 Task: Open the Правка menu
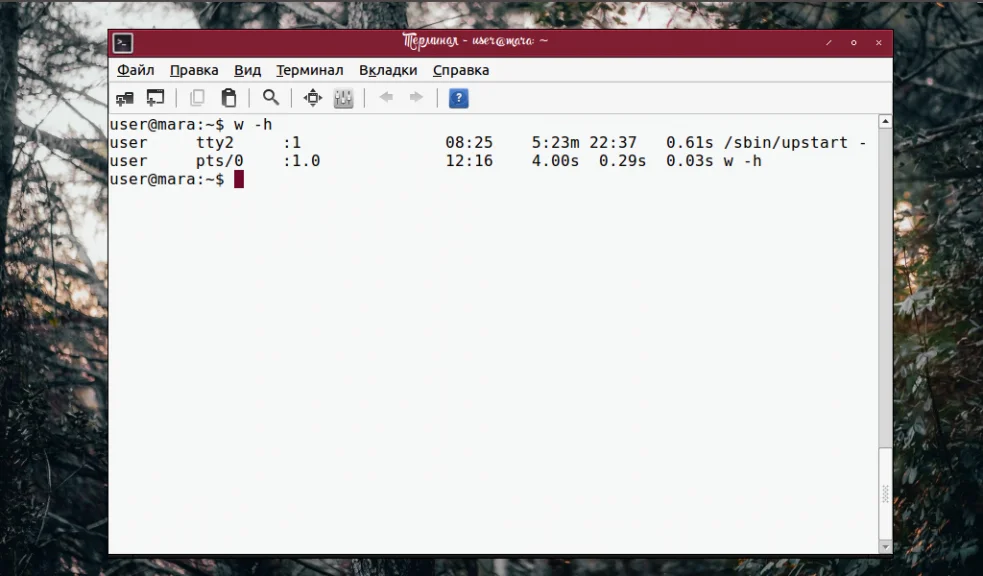coord(194,70)
